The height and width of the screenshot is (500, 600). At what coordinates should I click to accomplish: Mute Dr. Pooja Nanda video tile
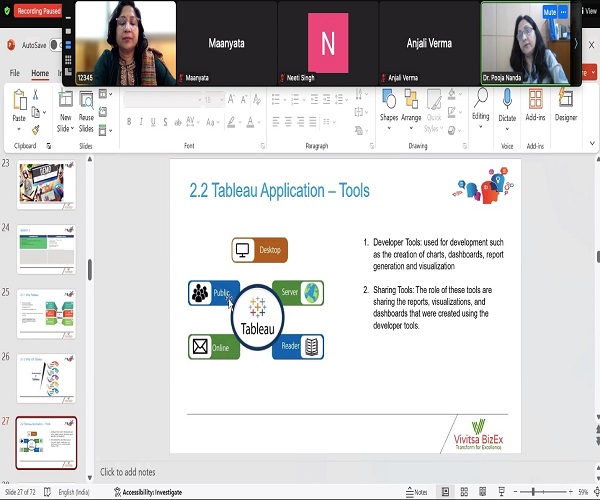click(549, 12)
